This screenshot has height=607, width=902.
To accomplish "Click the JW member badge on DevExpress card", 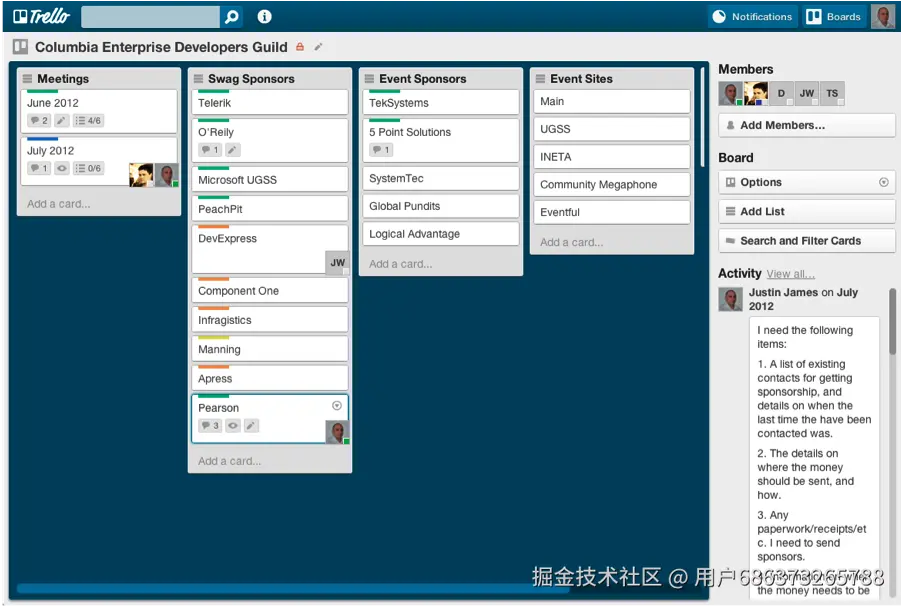I will (338, 262).
